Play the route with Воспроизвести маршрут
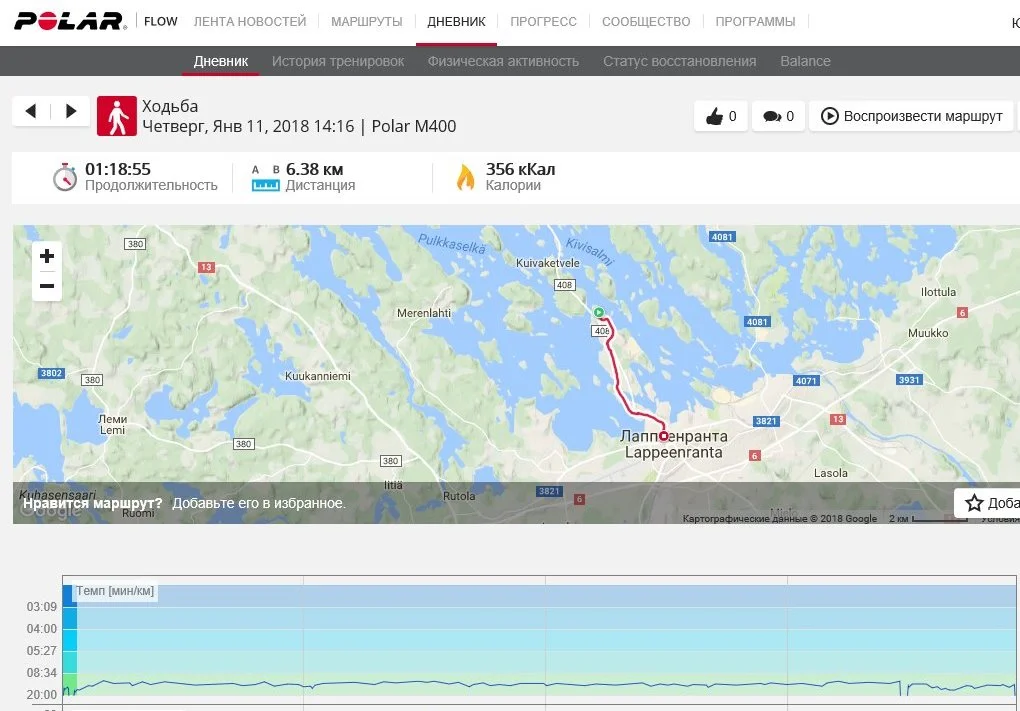1020x711 pixels. click(x=911, y=116)
